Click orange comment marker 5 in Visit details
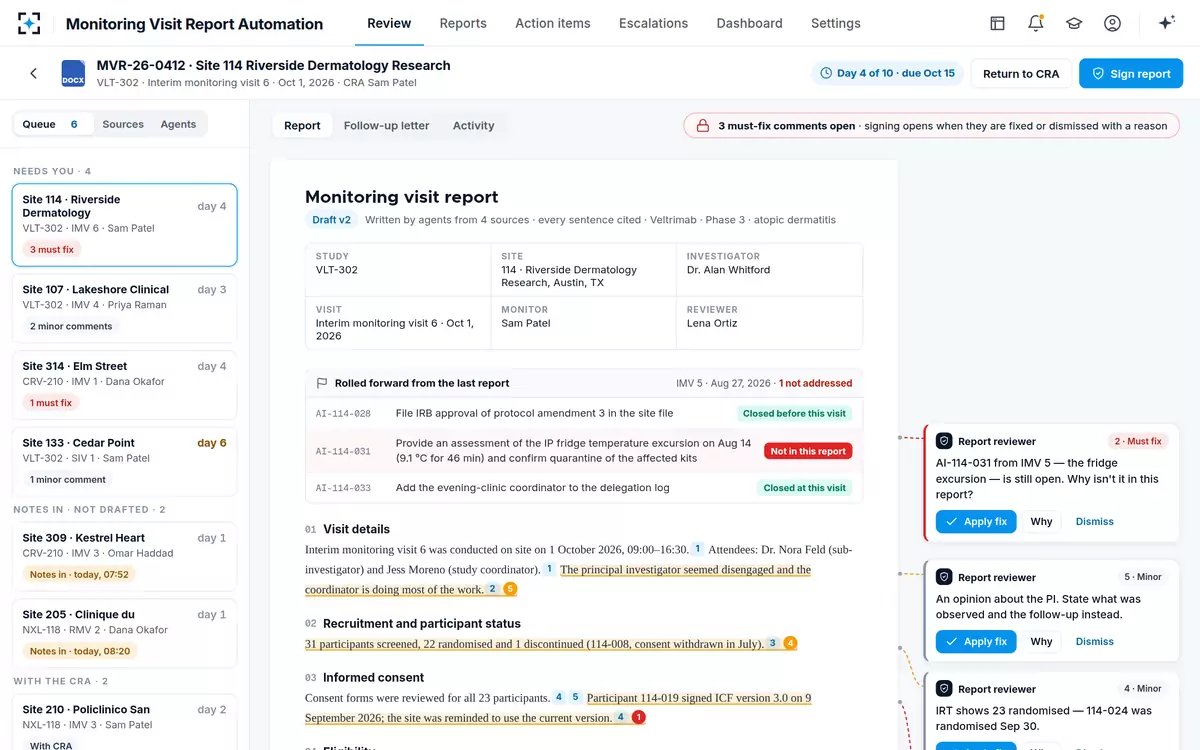This screenshot has width=1200, height=750. click(x=510, y=589)
